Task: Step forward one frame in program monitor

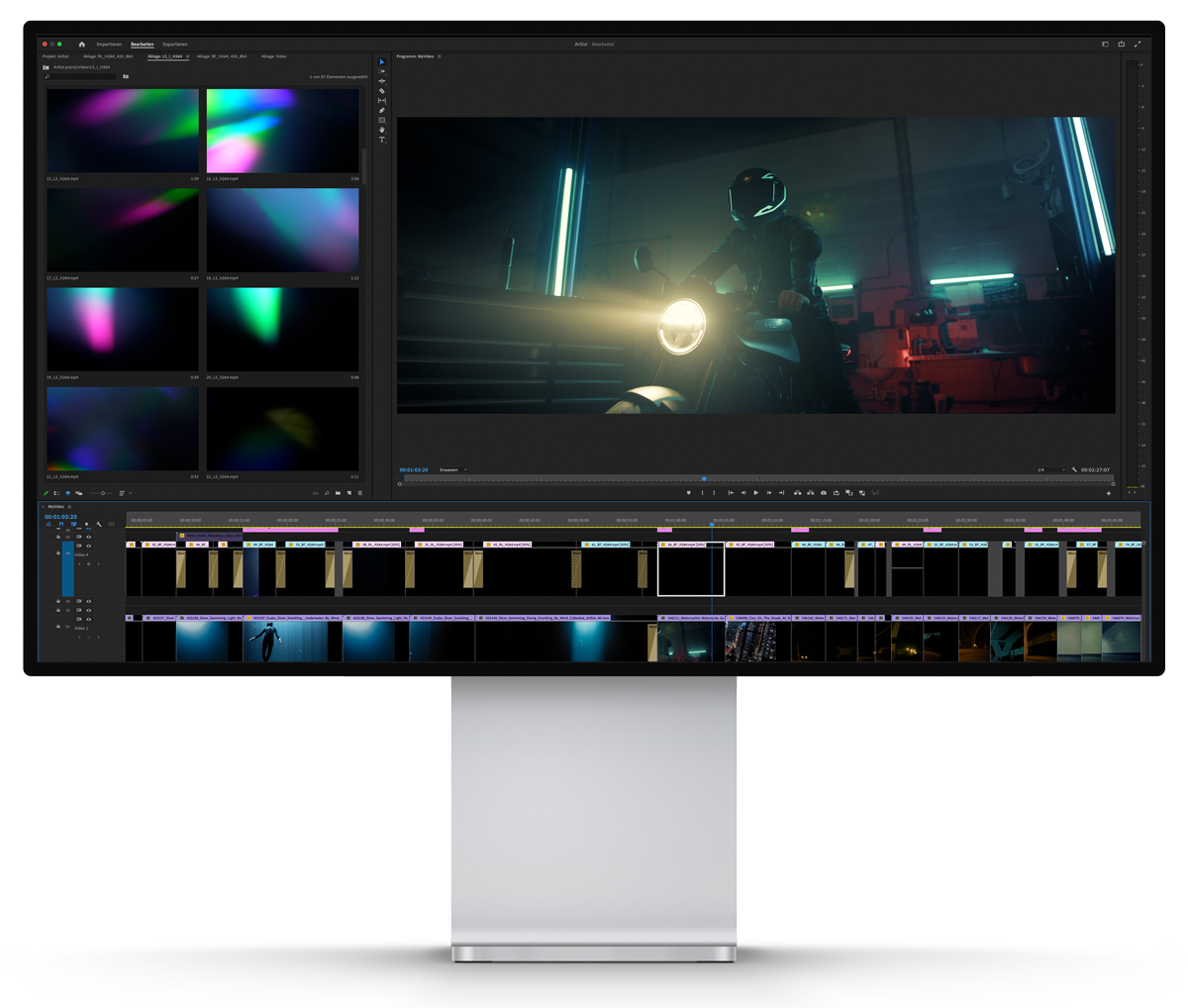Action: pos(769,493)
